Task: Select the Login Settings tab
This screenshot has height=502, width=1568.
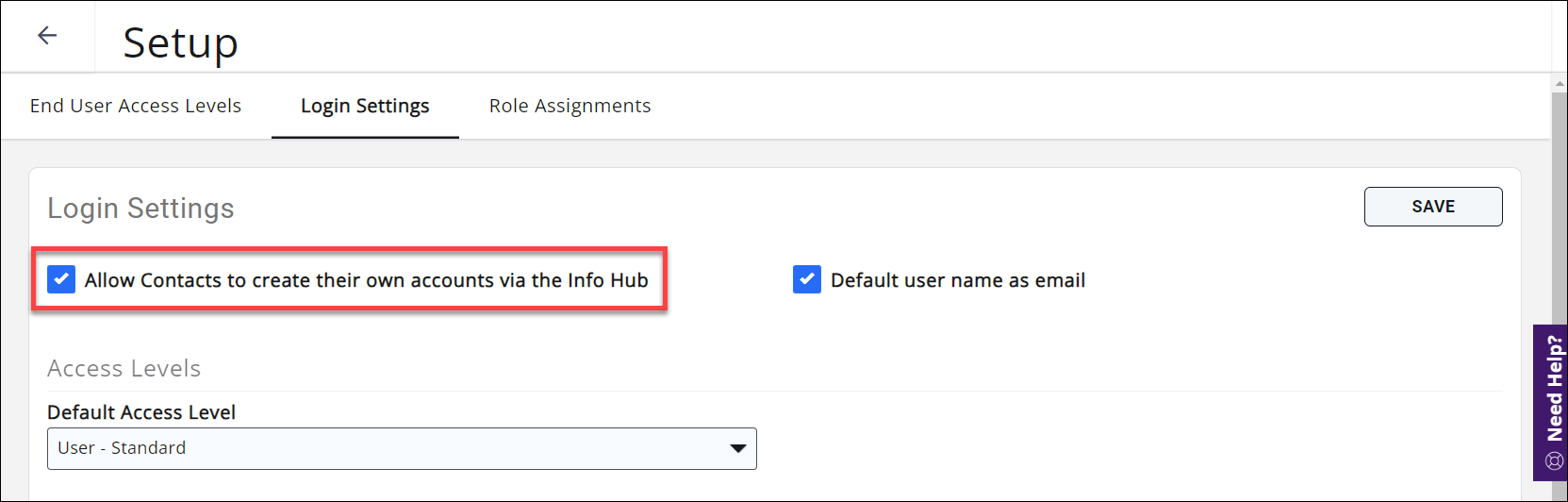Action: 365,106
